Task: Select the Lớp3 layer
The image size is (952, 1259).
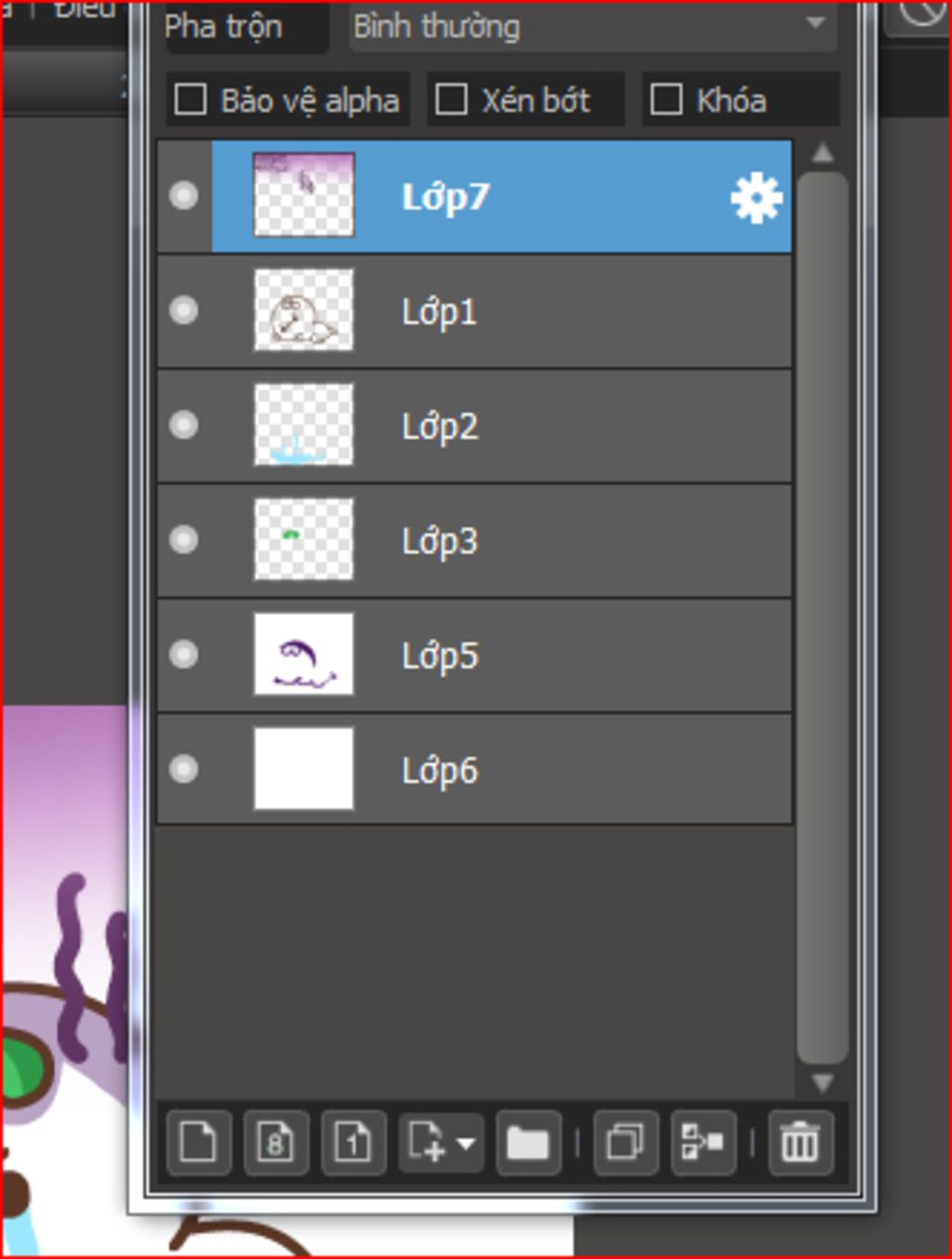Action: (475, 540)
